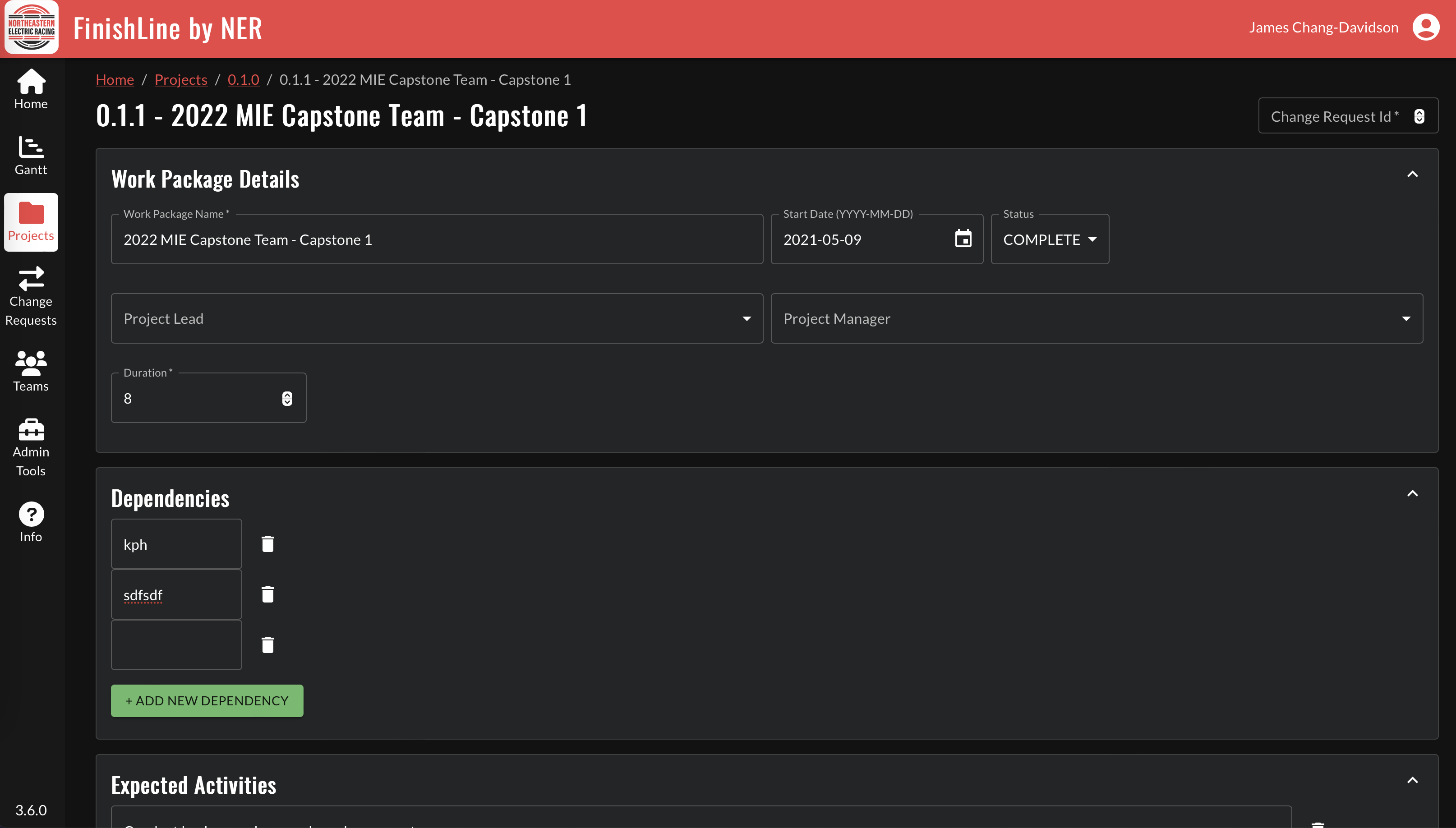This screenshot has width=1456, height=828.
Task: Collapse the Expected Activities section
Action: tap(1412, 780)
